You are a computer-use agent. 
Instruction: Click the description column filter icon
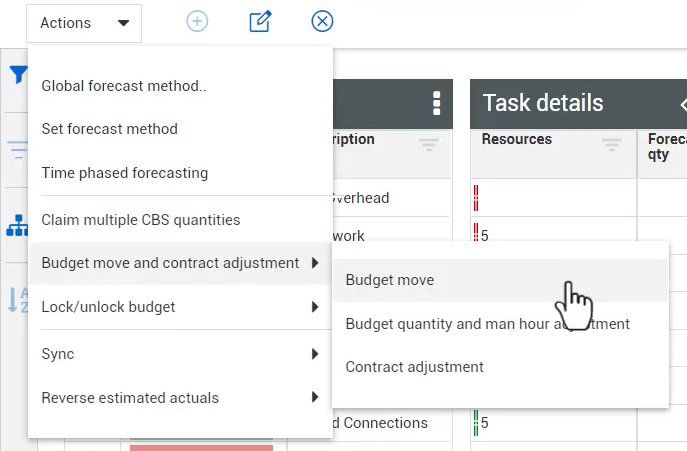pos(429,145)
